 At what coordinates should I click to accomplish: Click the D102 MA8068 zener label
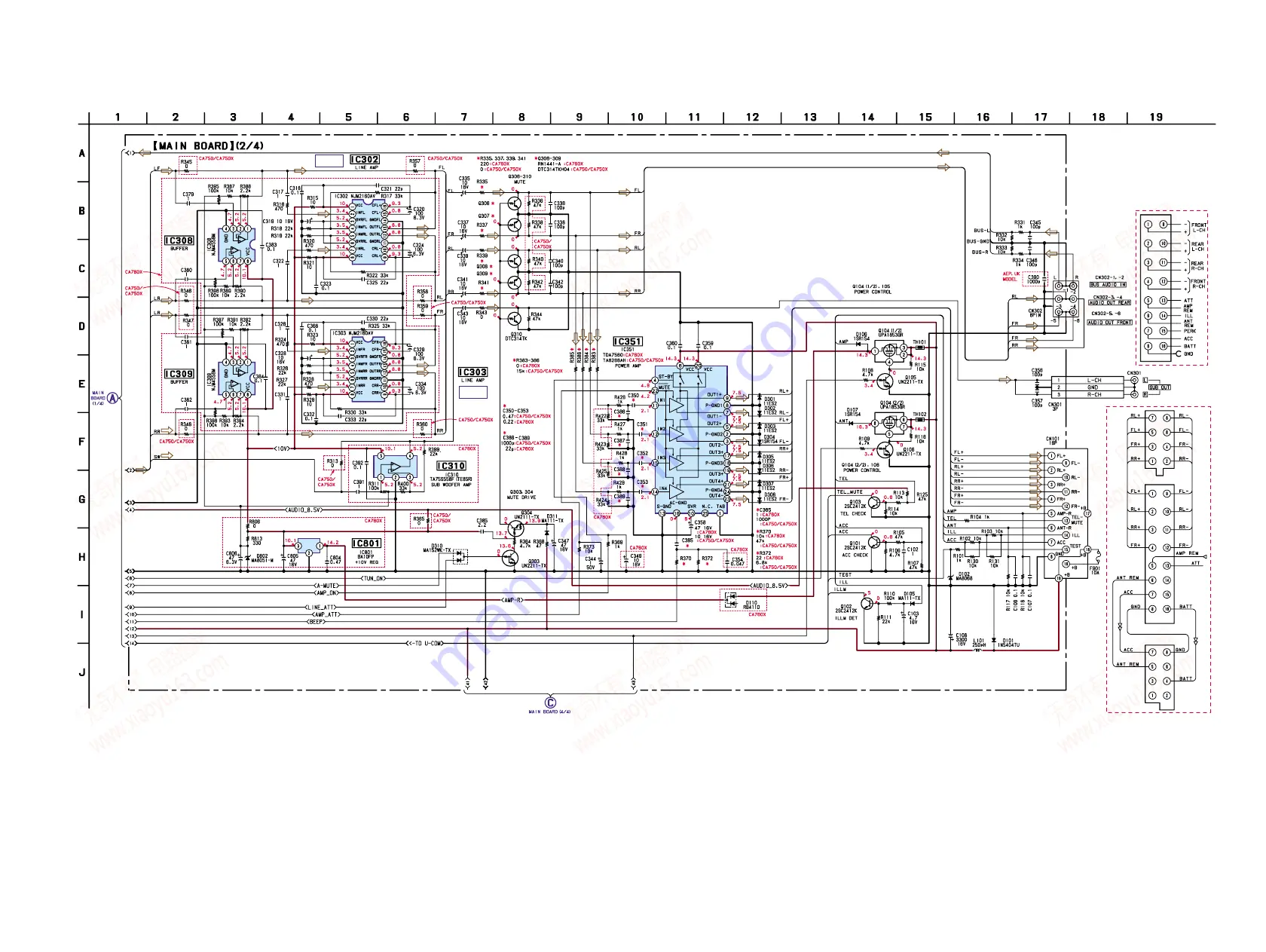pyautogui.click(x=964, y=576)
